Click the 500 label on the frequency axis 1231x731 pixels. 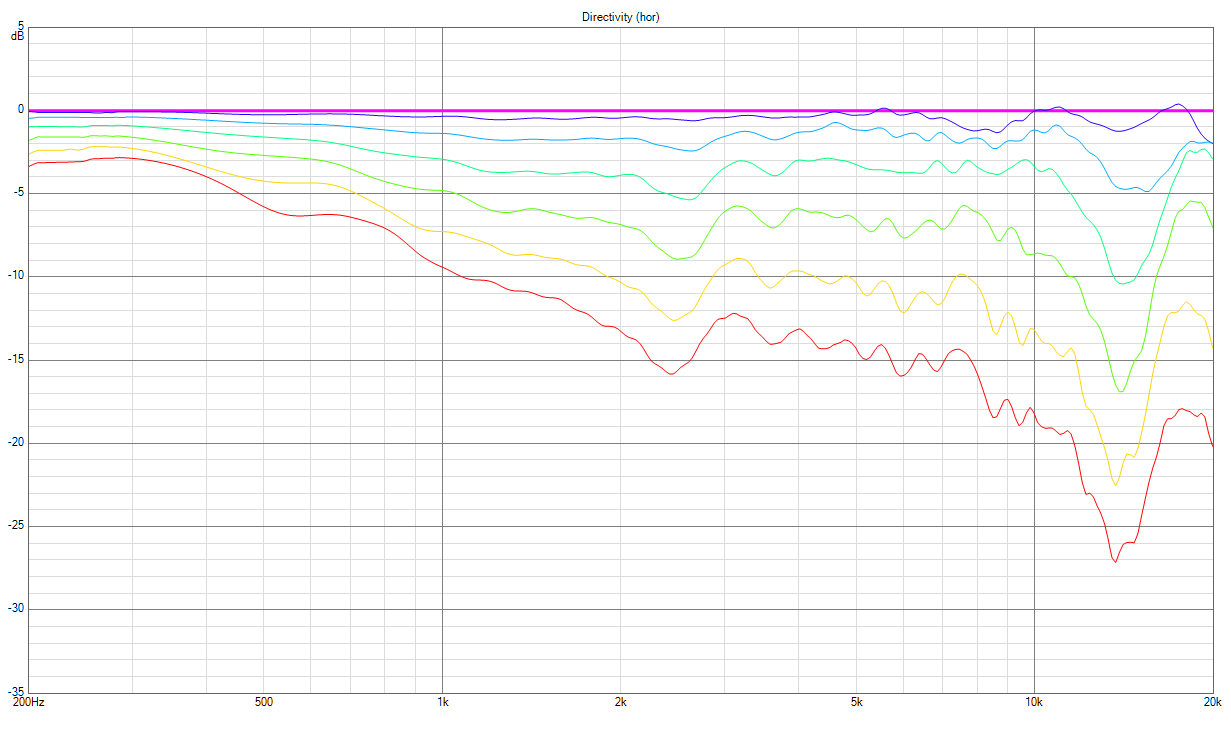[x=264, y=702]
